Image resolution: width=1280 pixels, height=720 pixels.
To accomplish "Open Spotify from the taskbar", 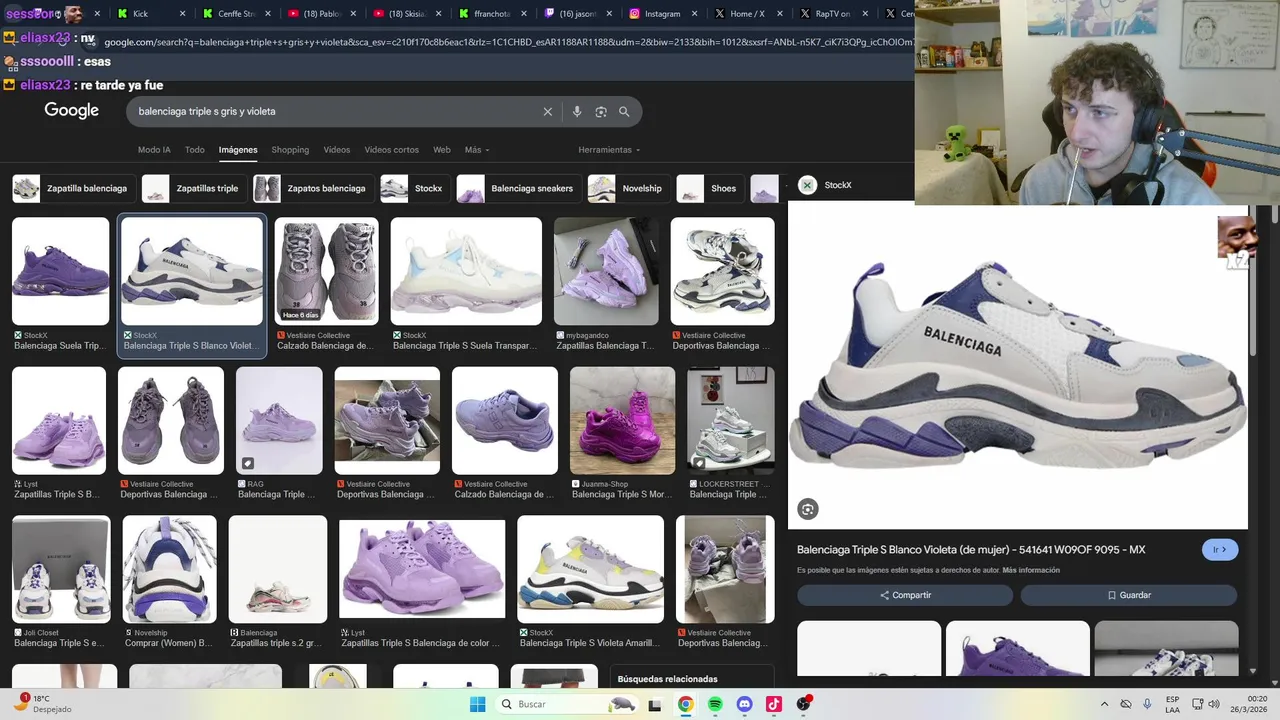I will click(x=715, y=704).
